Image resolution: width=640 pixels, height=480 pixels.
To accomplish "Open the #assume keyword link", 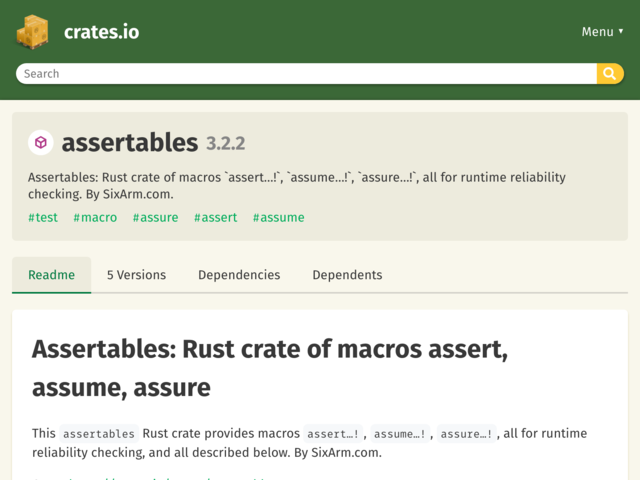I will (x=279, y=218).
